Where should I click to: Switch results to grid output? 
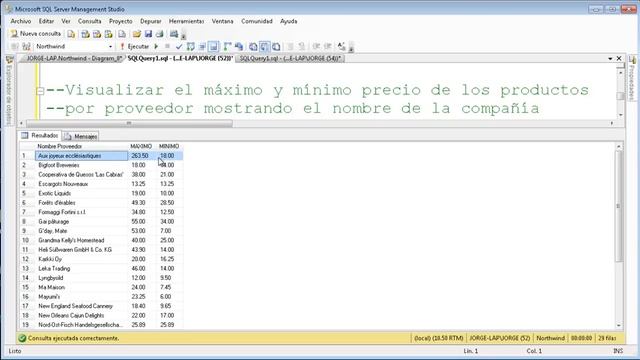(264, 47)
